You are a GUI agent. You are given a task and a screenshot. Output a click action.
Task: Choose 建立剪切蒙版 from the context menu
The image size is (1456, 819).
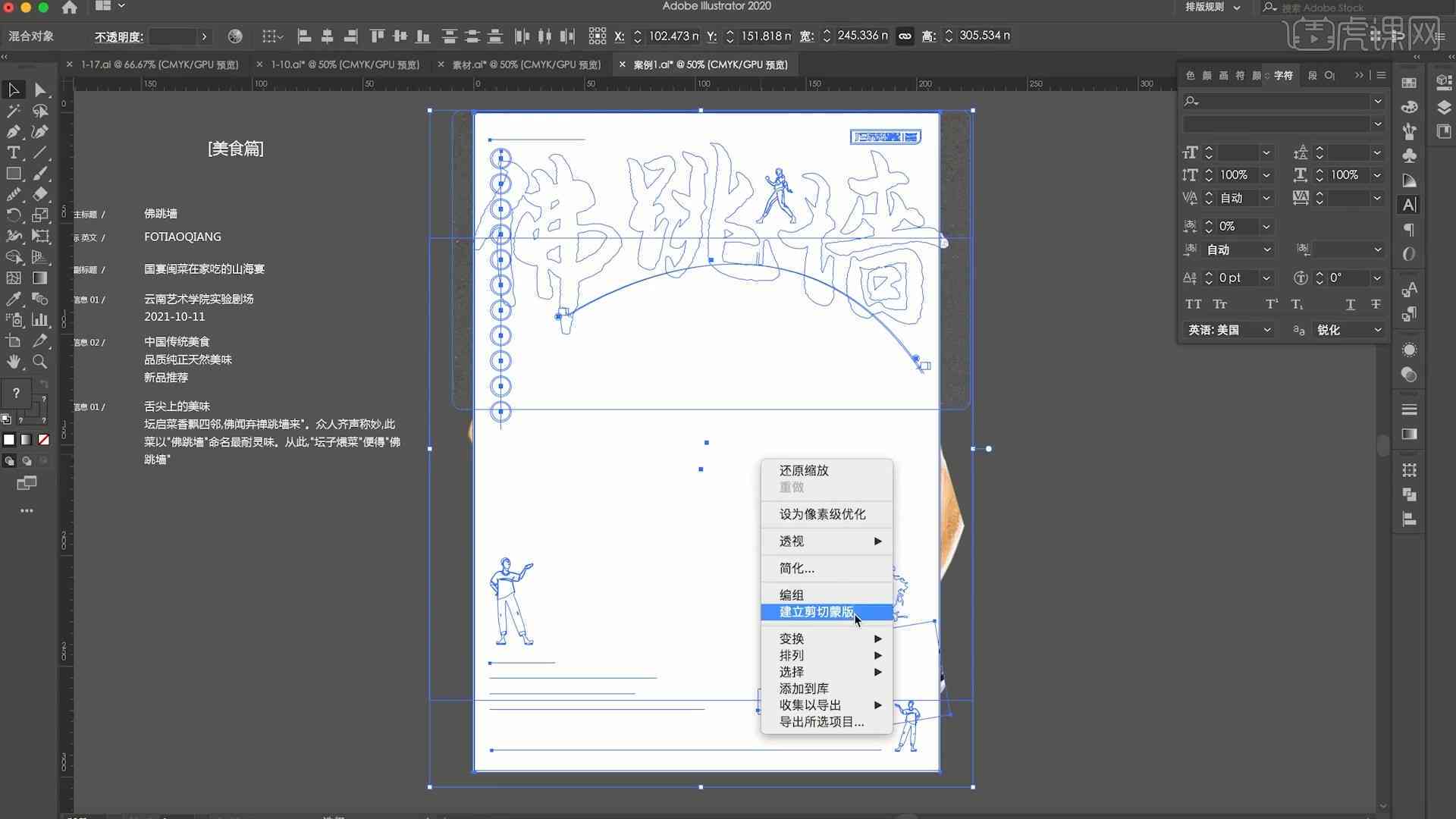pyautogui.click(x=827, y=612)
